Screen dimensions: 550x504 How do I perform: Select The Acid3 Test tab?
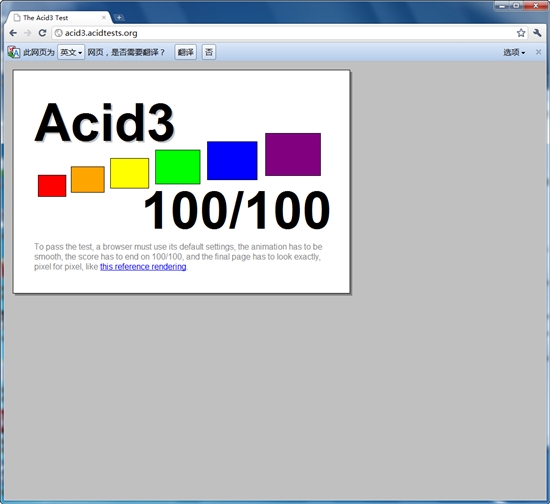click(58, 18)
